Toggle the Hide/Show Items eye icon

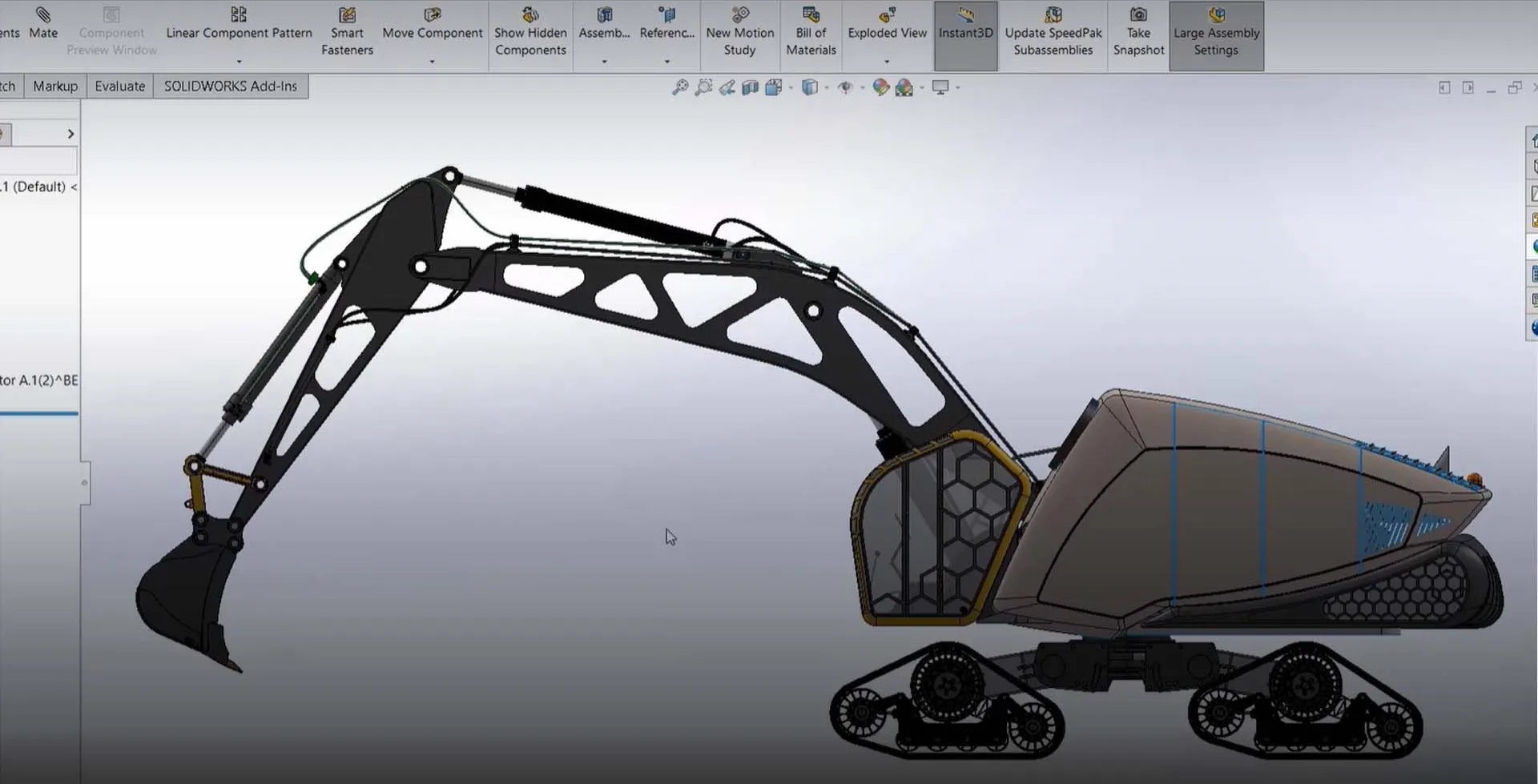tap(845, 87)
